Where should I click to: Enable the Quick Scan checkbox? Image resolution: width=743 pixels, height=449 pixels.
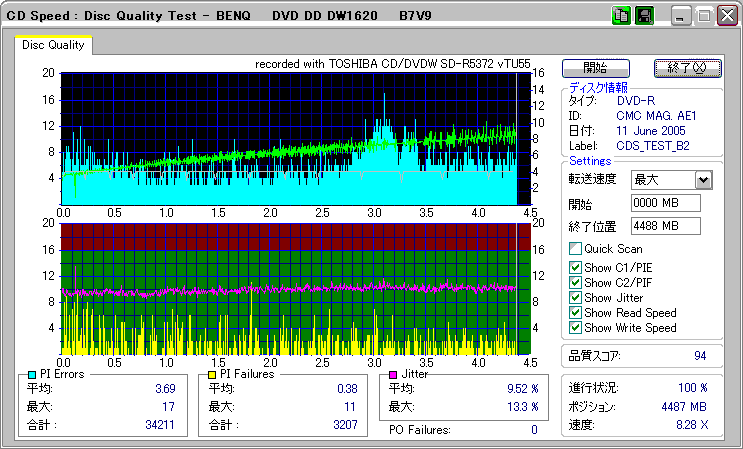[x=575, y=249]
